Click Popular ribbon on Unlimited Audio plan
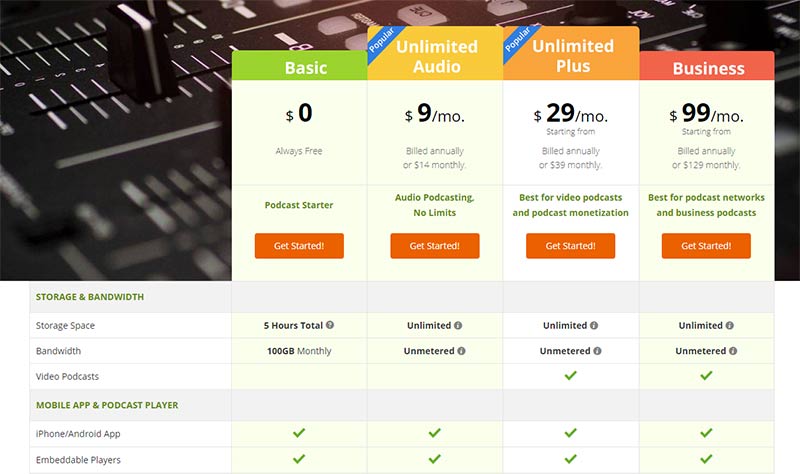Image resolution: width=800 pixels, height=474 pixels. [383, 40]
